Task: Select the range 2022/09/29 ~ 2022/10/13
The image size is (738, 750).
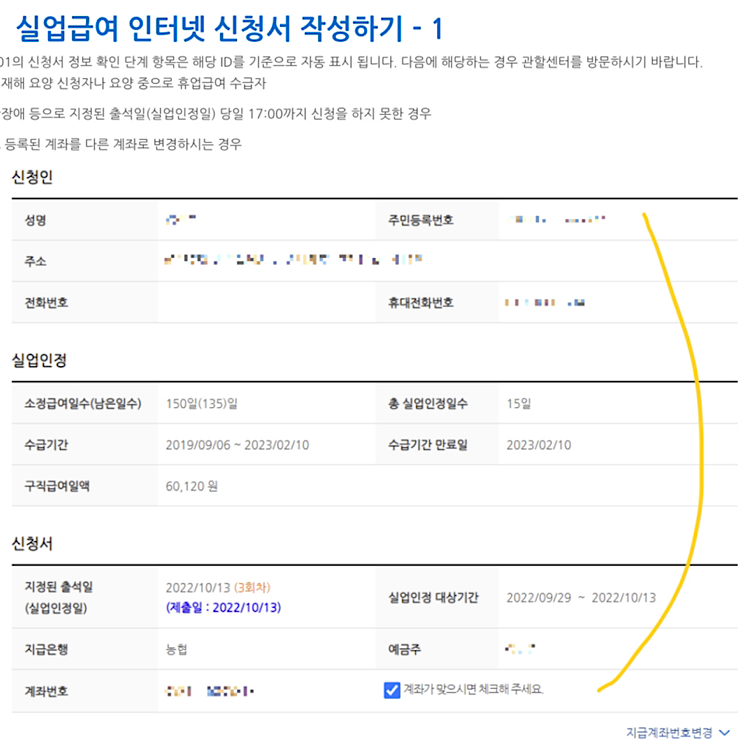Action: pos(581,598)
